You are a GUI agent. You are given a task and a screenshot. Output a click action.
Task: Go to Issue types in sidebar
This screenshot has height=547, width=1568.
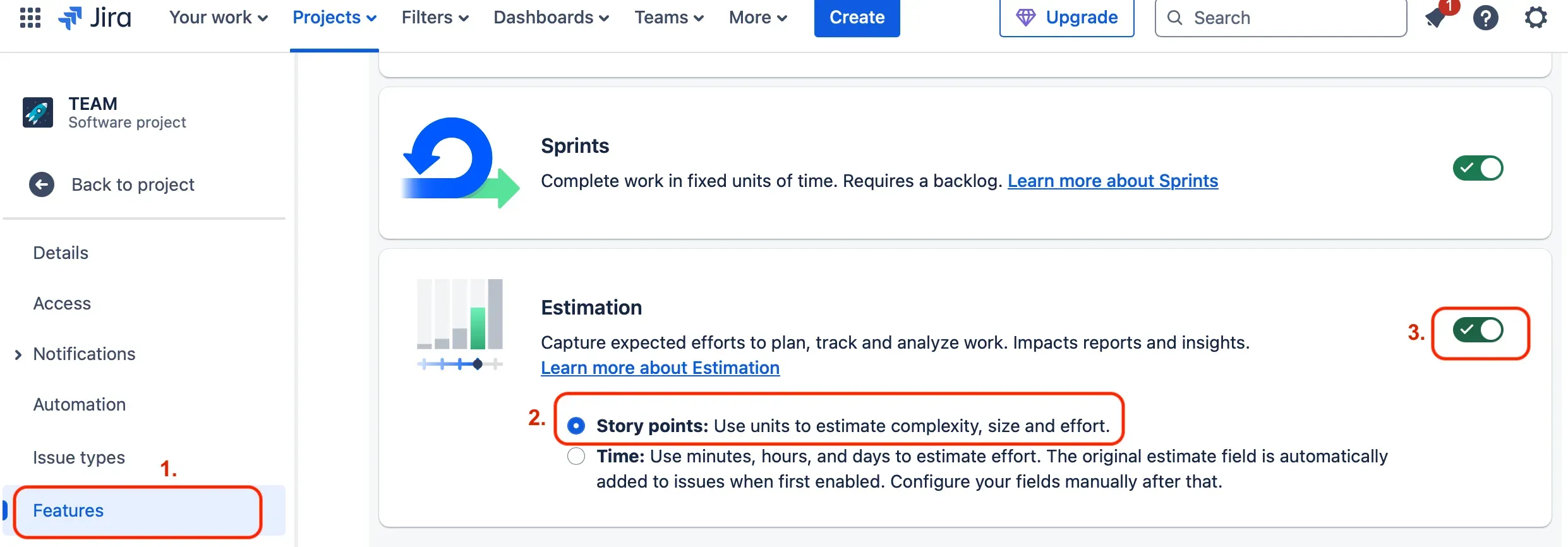click(79, 457)
